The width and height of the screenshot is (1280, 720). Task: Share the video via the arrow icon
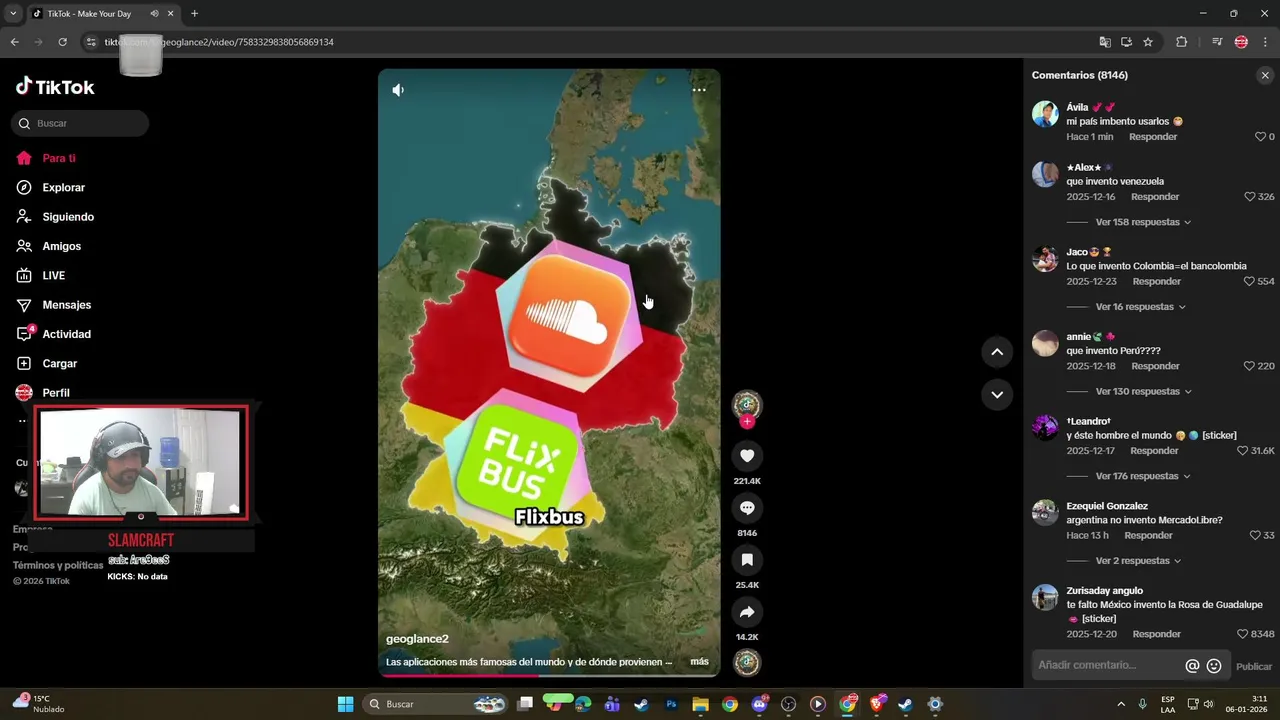(x=747, y=612)
